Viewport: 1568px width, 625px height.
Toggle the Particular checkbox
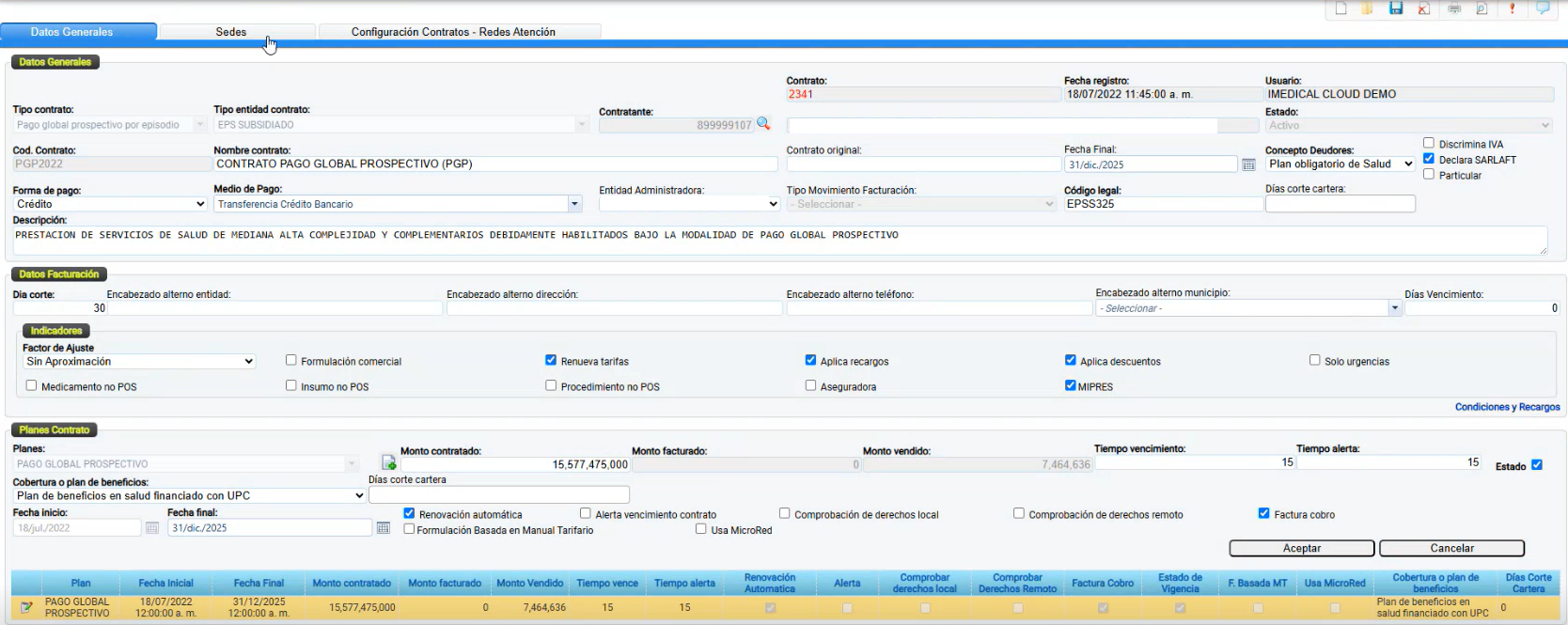(x=1429, y=174)
